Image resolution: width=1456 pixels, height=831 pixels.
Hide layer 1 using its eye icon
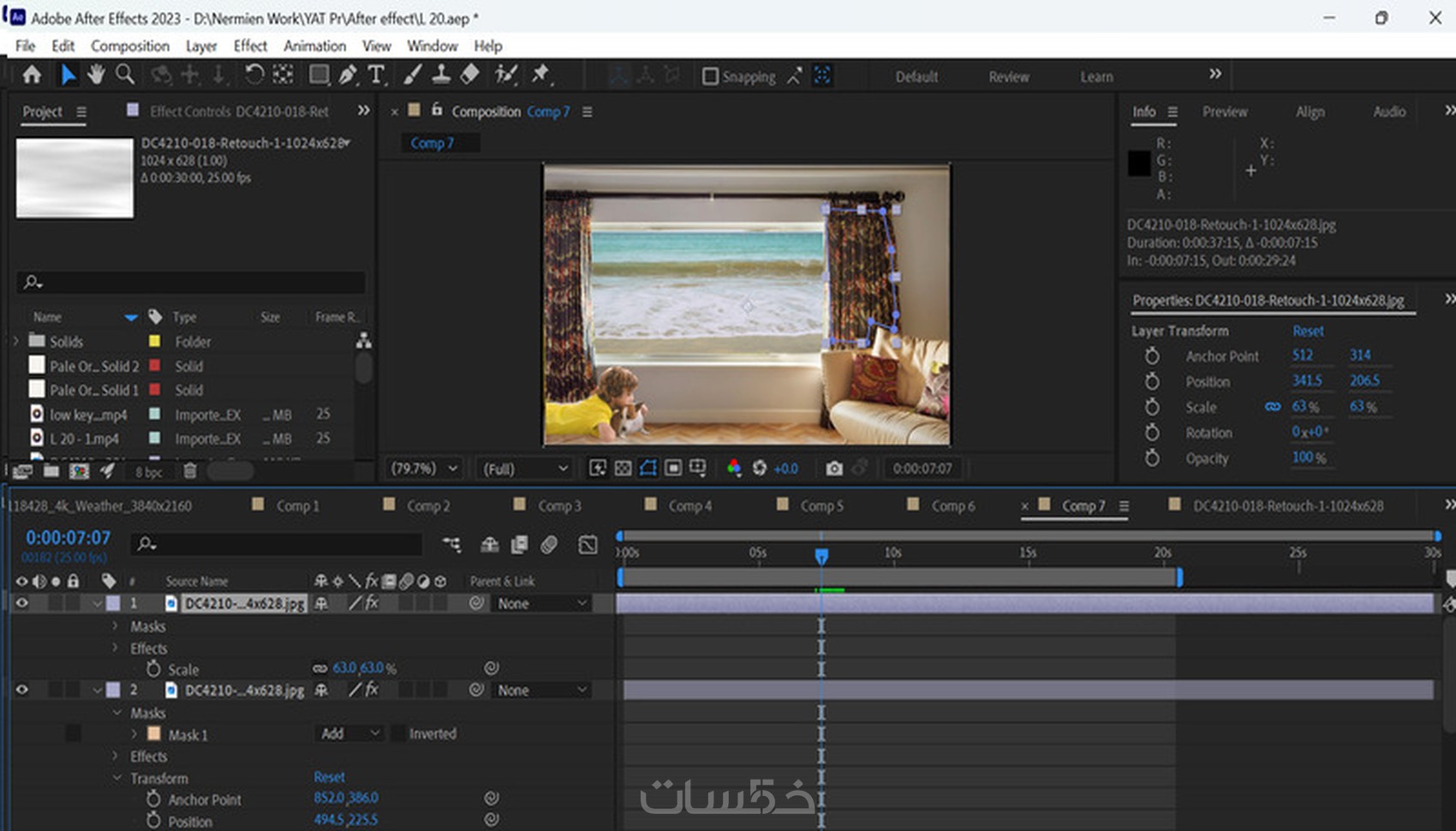click(x=22, y=603)
